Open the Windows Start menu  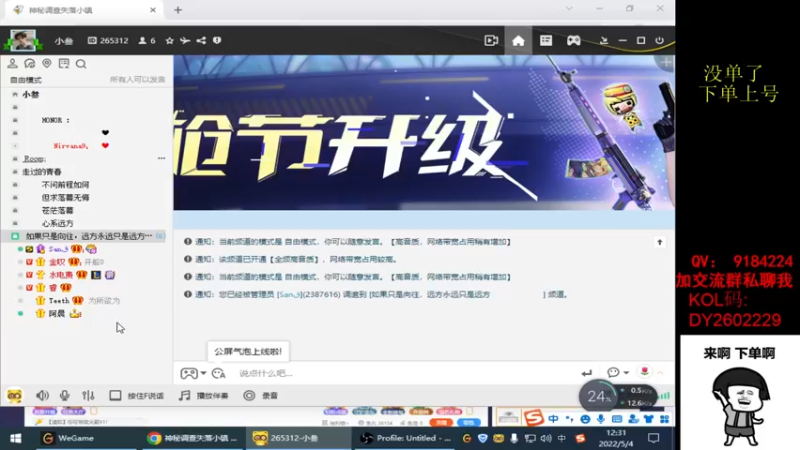pos(15,438)
